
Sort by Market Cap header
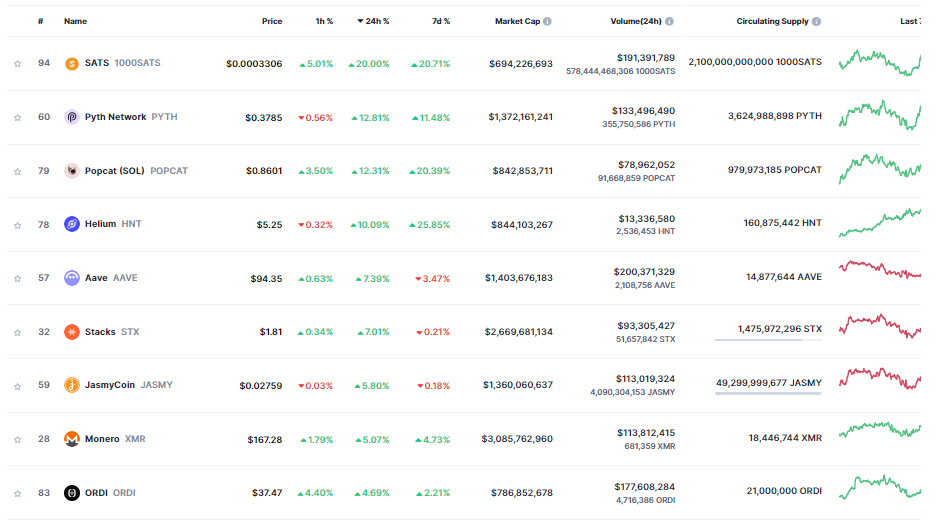point(518,21)
